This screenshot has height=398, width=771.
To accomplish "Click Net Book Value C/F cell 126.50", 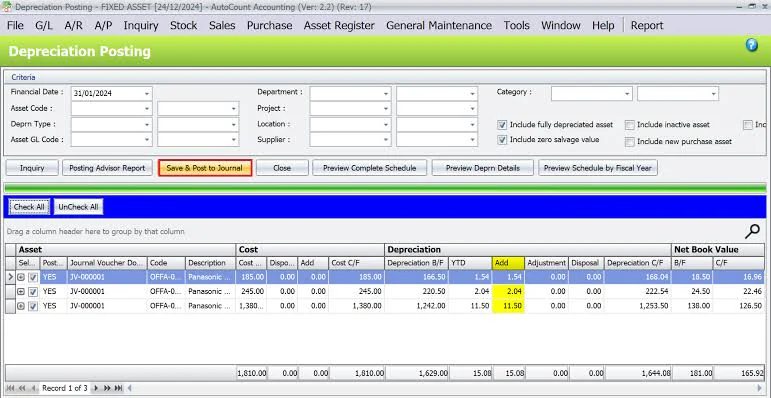I will 739,306.
